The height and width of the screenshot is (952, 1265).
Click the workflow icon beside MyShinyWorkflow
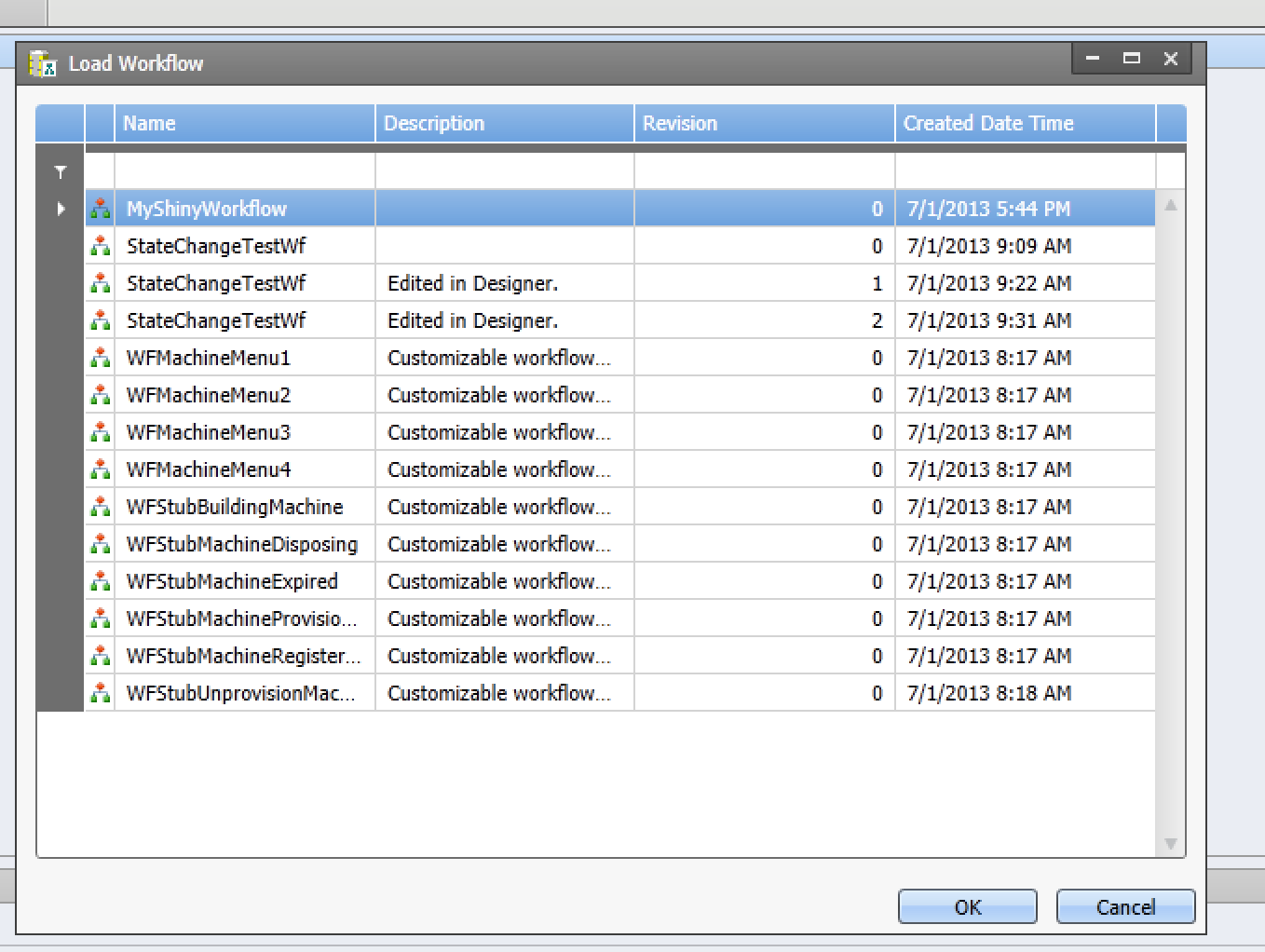(100, 209)
